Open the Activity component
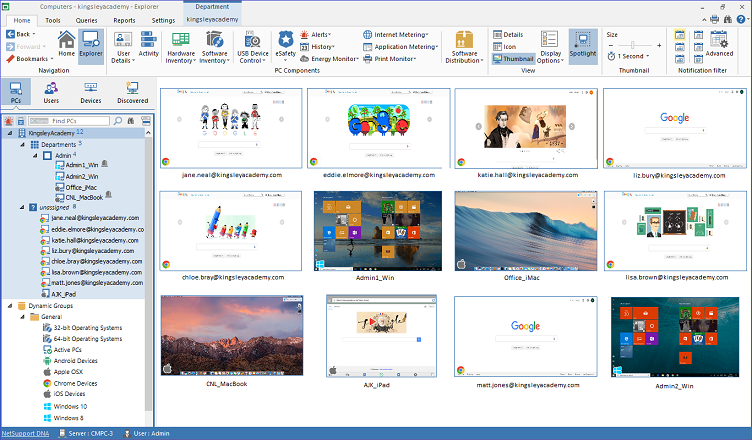Screen dimensions: 752x440 click(x=148, y=44)
